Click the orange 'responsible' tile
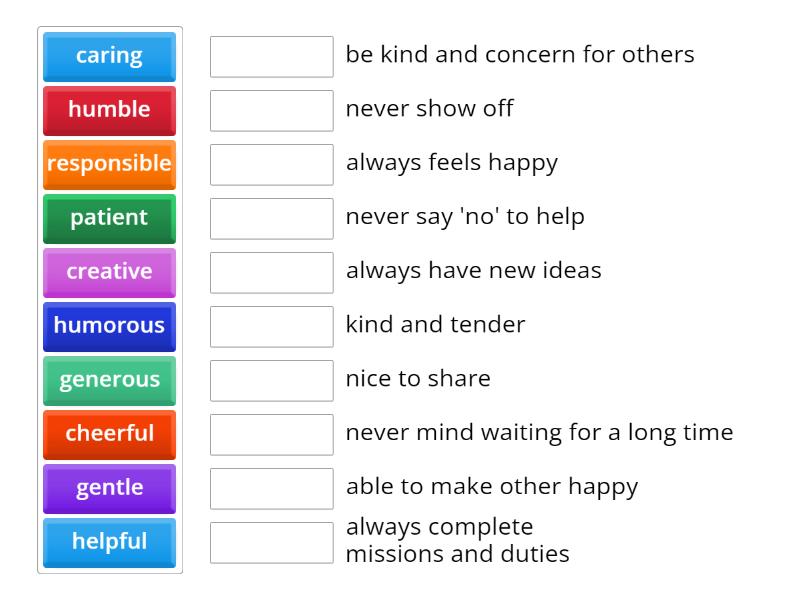Screen dimensions: 800x600 click(x=109, y=164)
